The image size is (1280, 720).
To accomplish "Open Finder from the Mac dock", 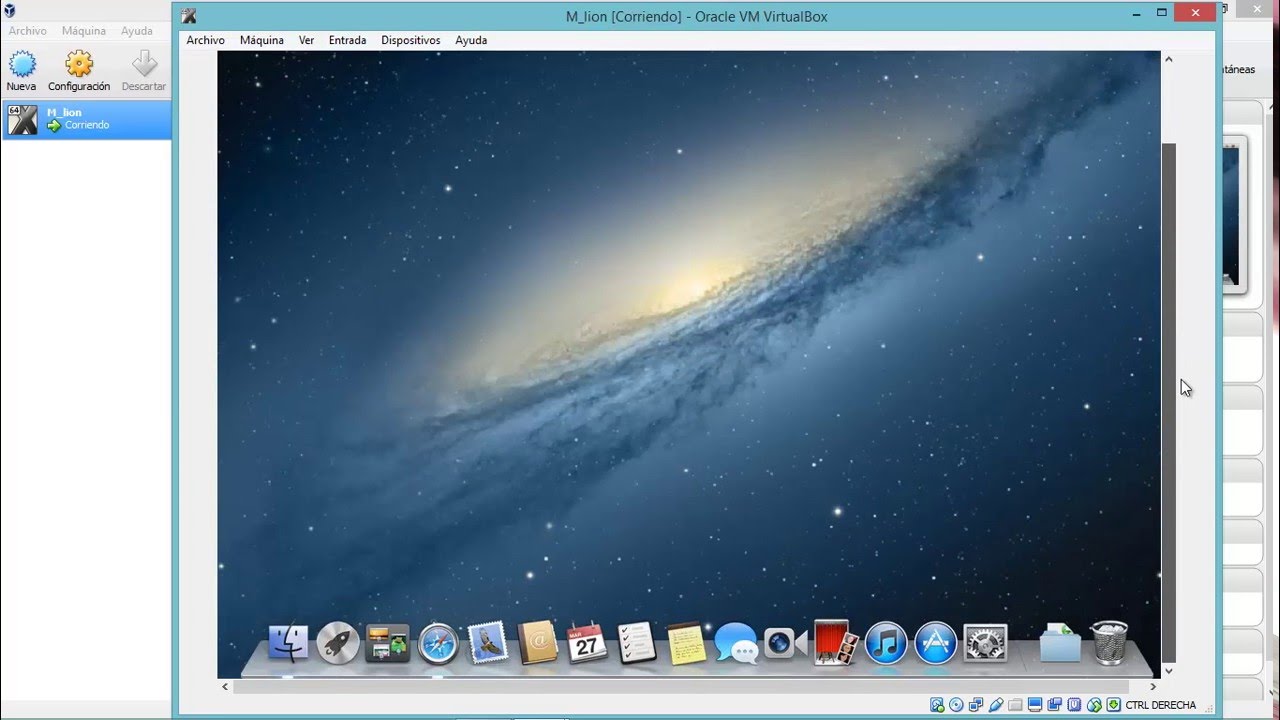I will (289, 643).
